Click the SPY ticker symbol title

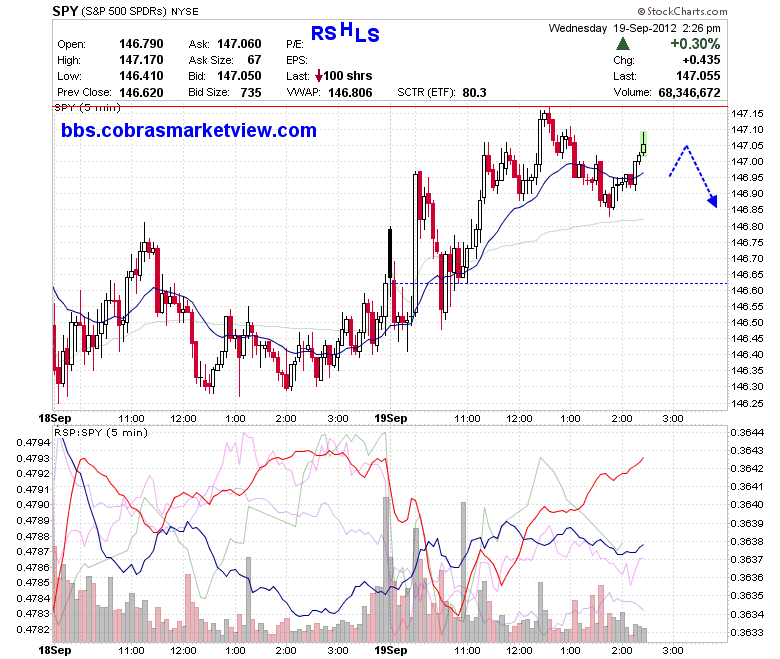point(65,11)
